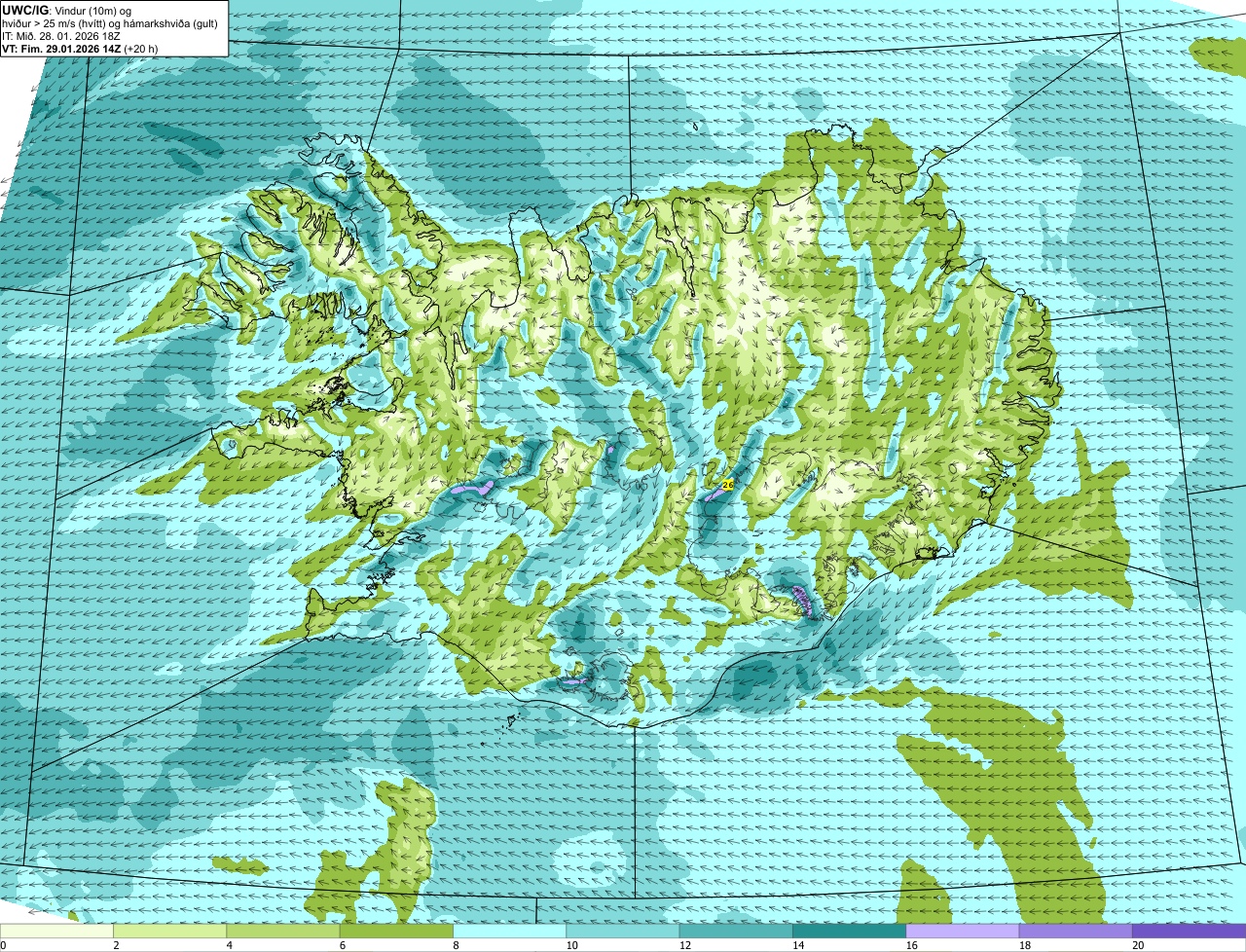The image size is (1246, 952).
Task: Click the legend scale number 16
Action: [x=912, y=945]
